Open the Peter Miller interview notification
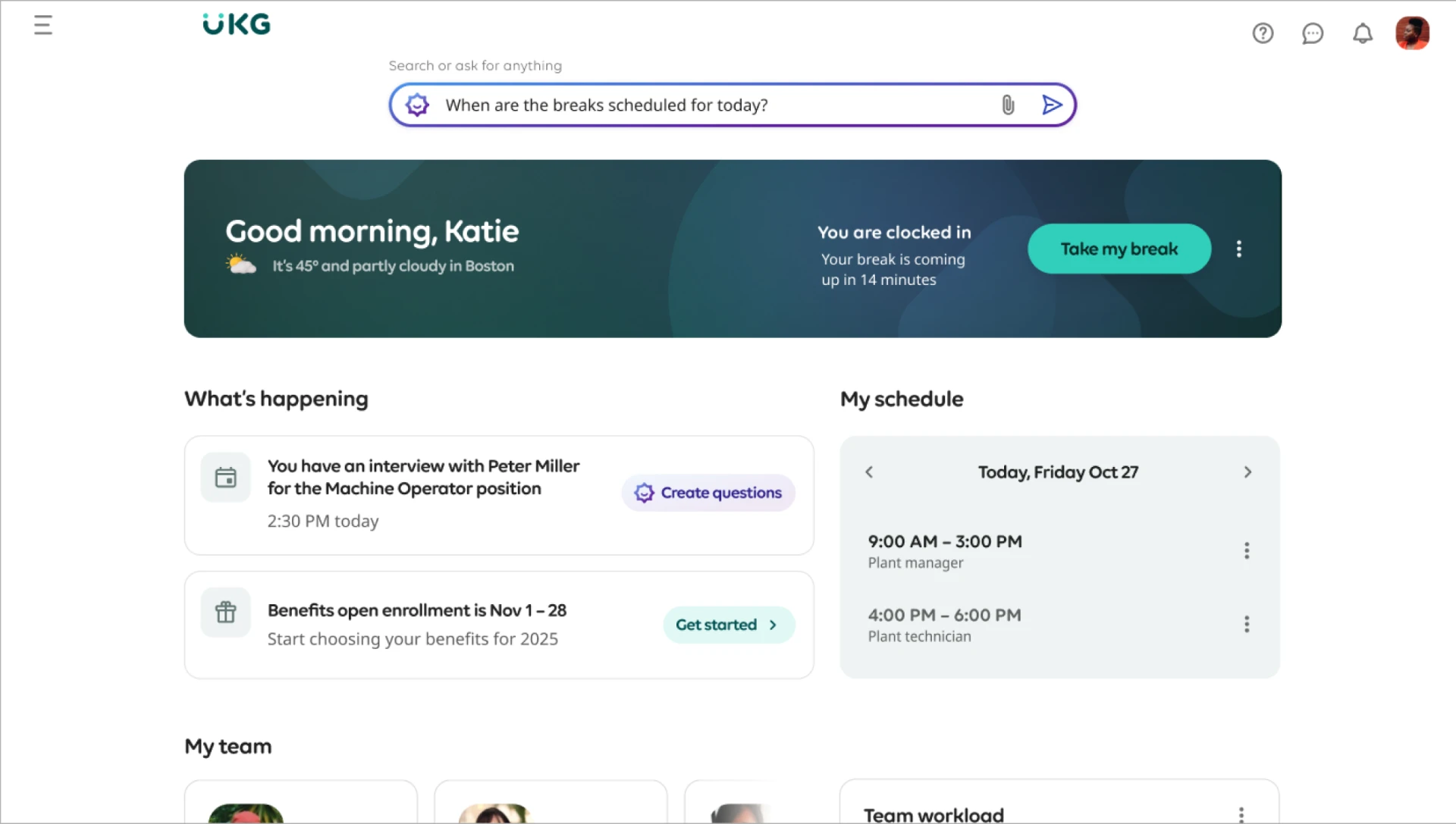This screenshot has height=824, width=1456. [x=499, y=495]
